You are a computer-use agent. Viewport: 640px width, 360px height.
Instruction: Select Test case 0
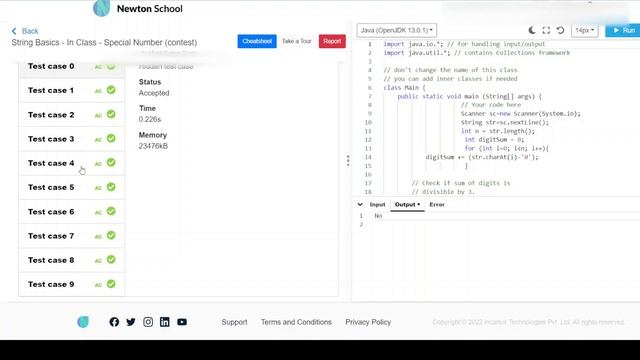click(x=71, y=67)
